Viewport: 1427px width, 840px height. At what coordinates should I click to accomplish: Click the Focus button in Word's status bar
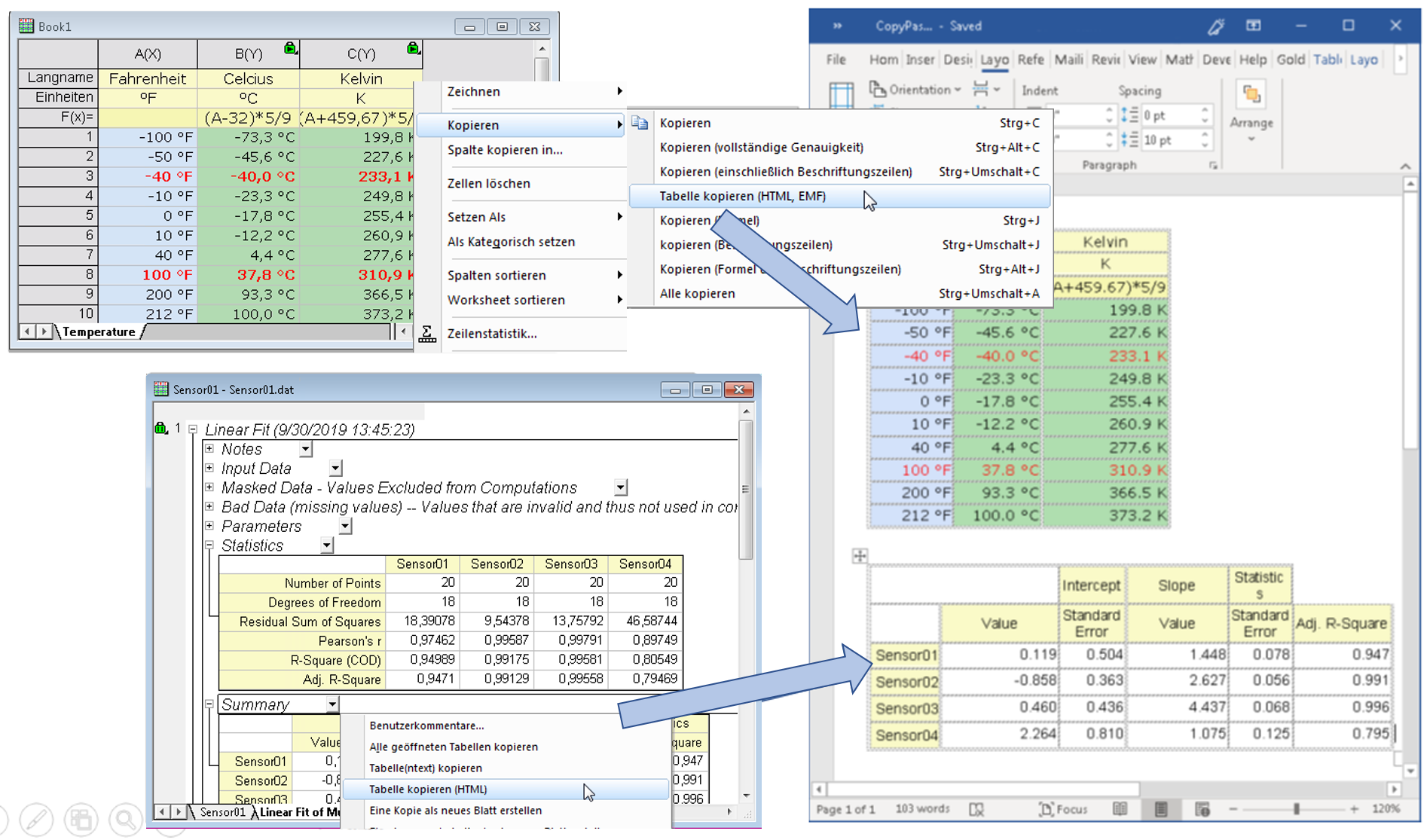1063,809
